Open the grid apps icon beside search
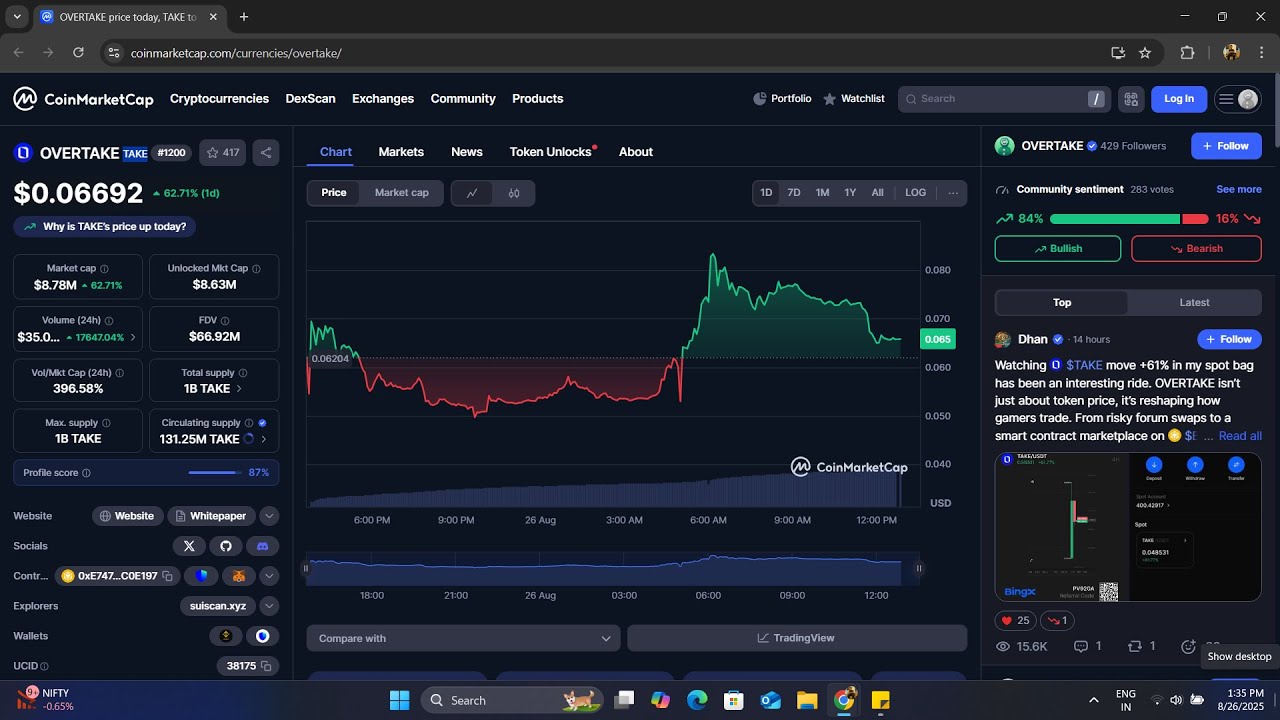The width and height of the screenshot is (1280, 720). click(x=1131, y=99)
